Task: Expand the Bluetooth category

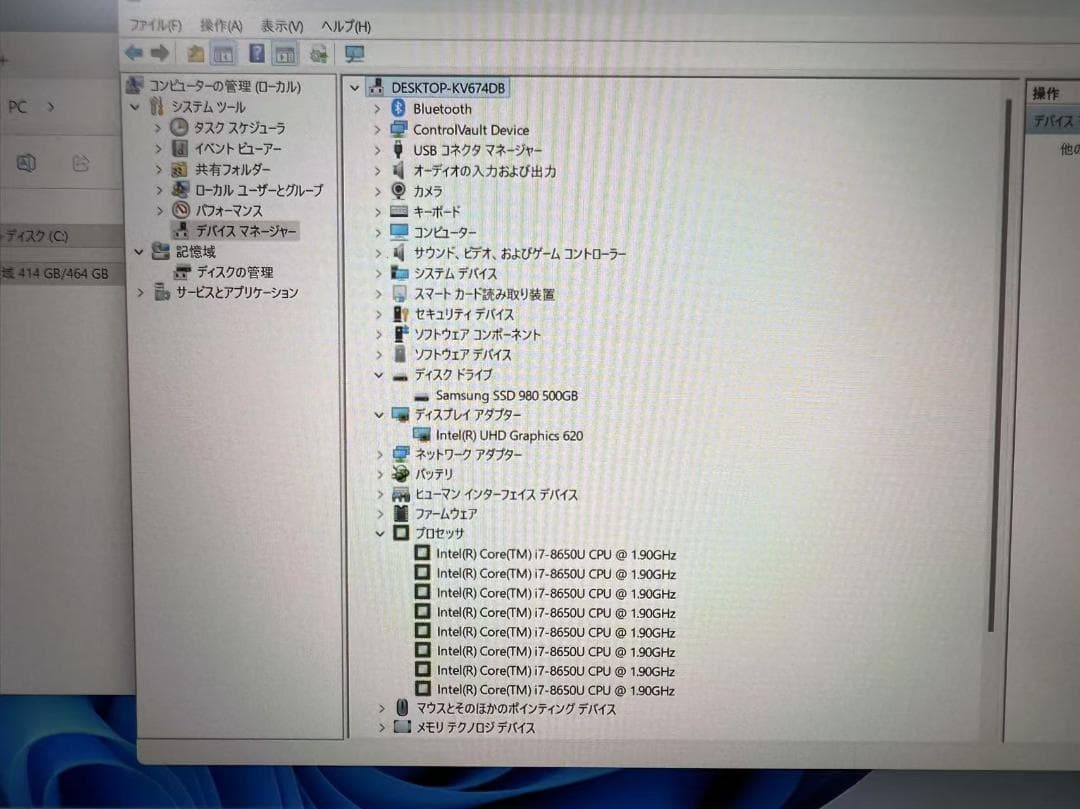Action: (377, 108)
